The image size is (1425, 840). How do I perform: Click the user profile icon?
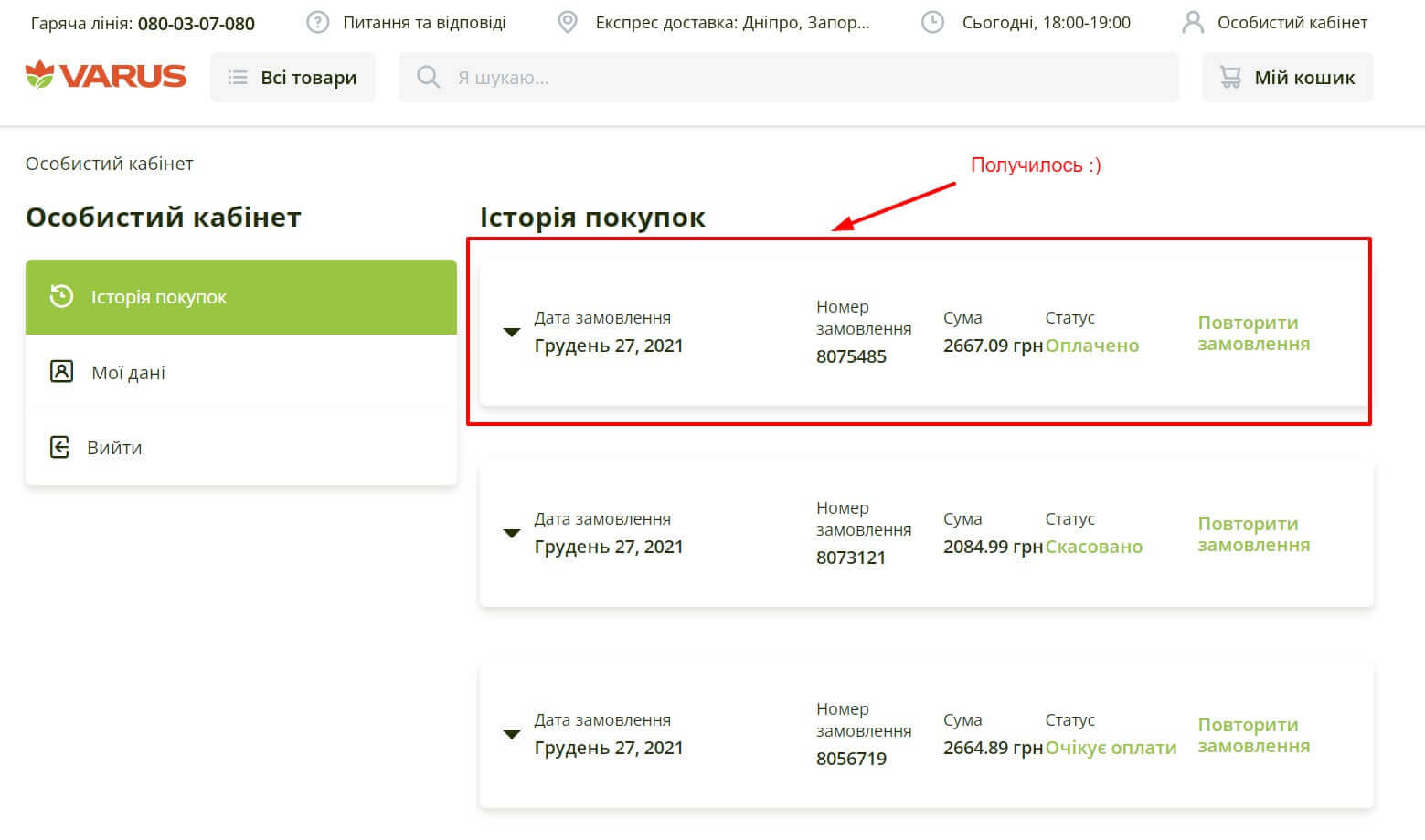1193,22
